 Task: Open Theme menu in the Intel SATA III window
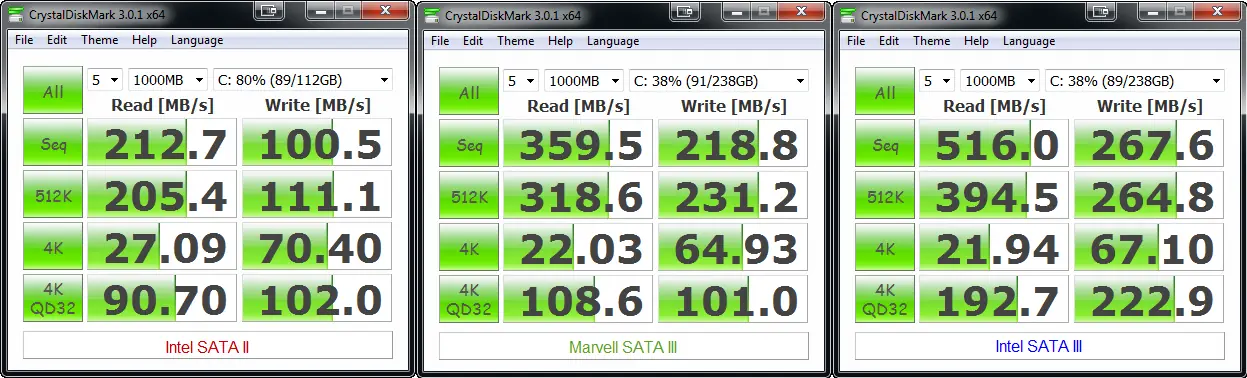tap(932, 40)
